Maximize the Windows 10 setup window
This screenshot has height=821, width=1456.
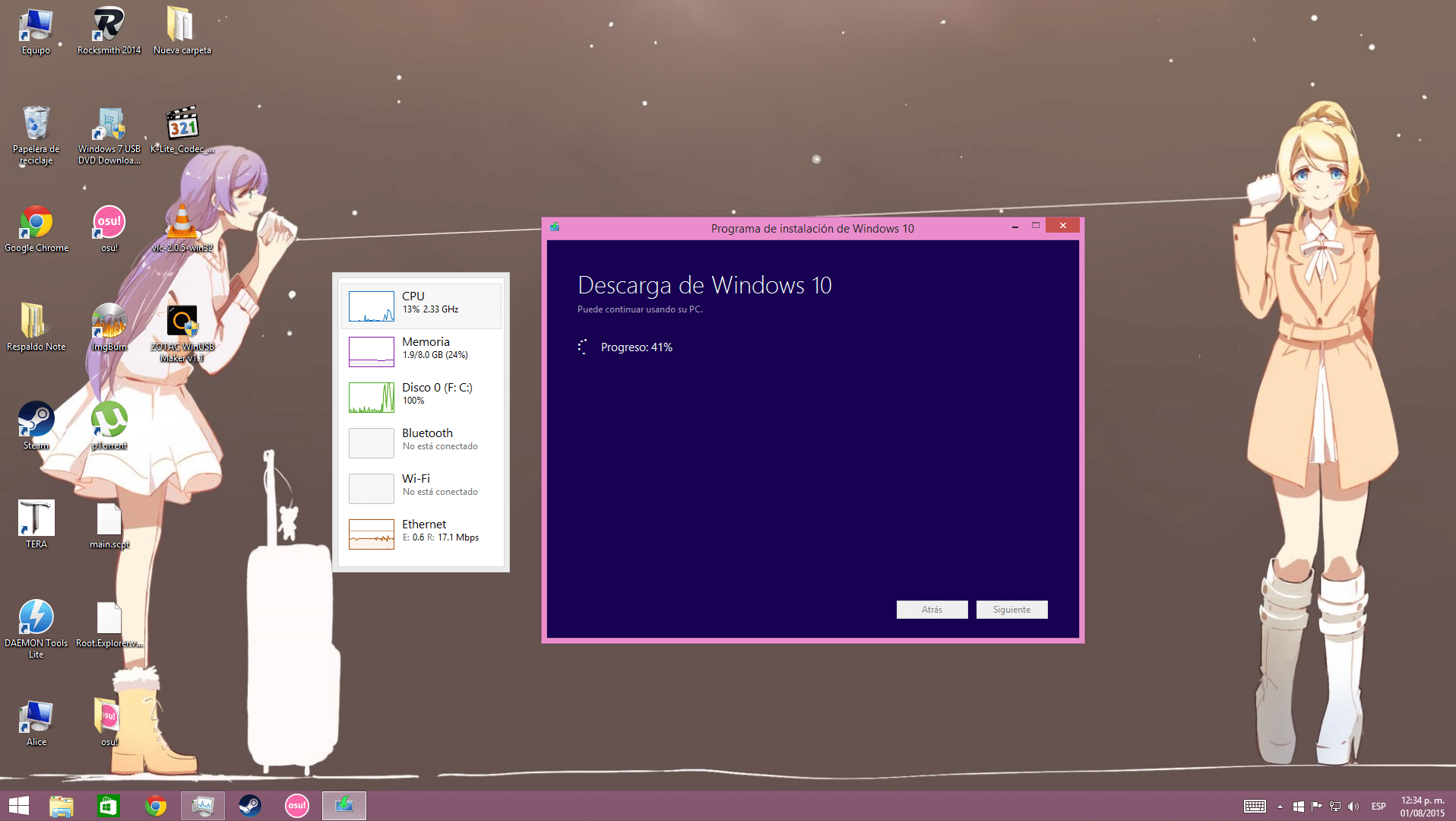pyautogui.click(x=1035, y=226)
